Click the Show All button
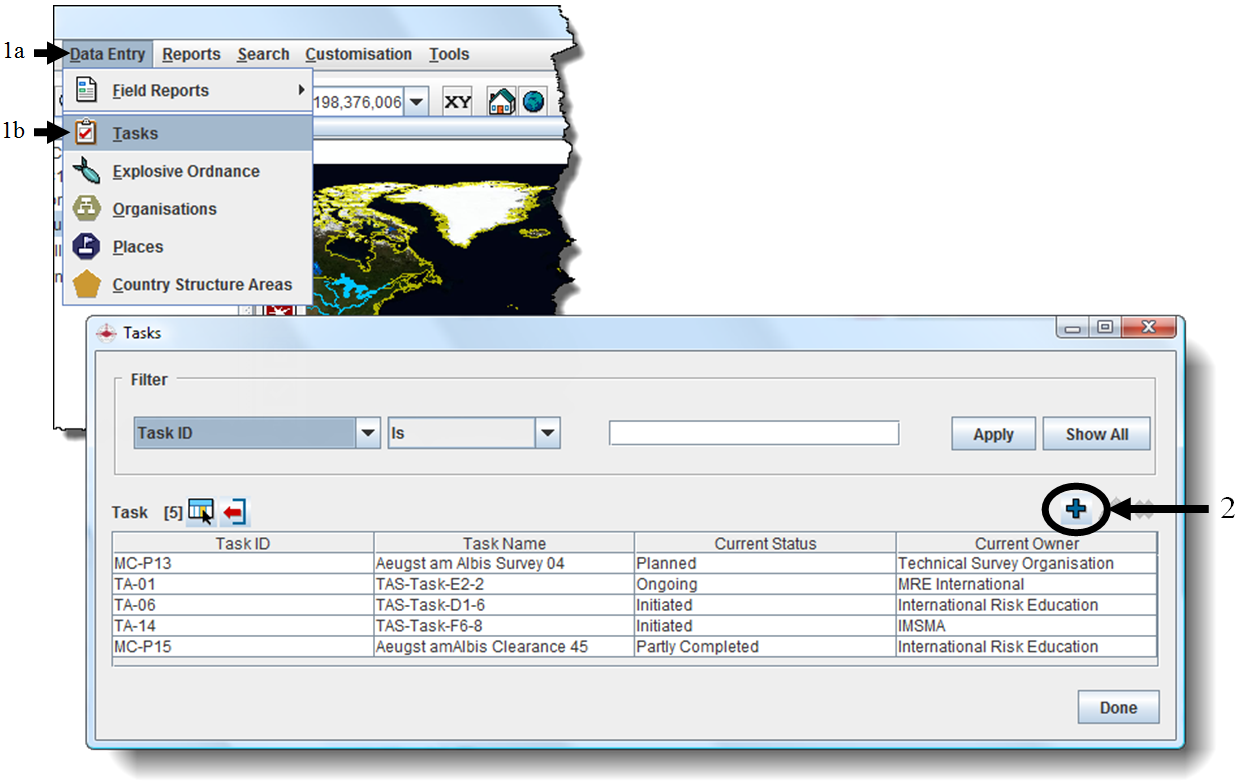1239x782 pixels. click(1096, 434)
